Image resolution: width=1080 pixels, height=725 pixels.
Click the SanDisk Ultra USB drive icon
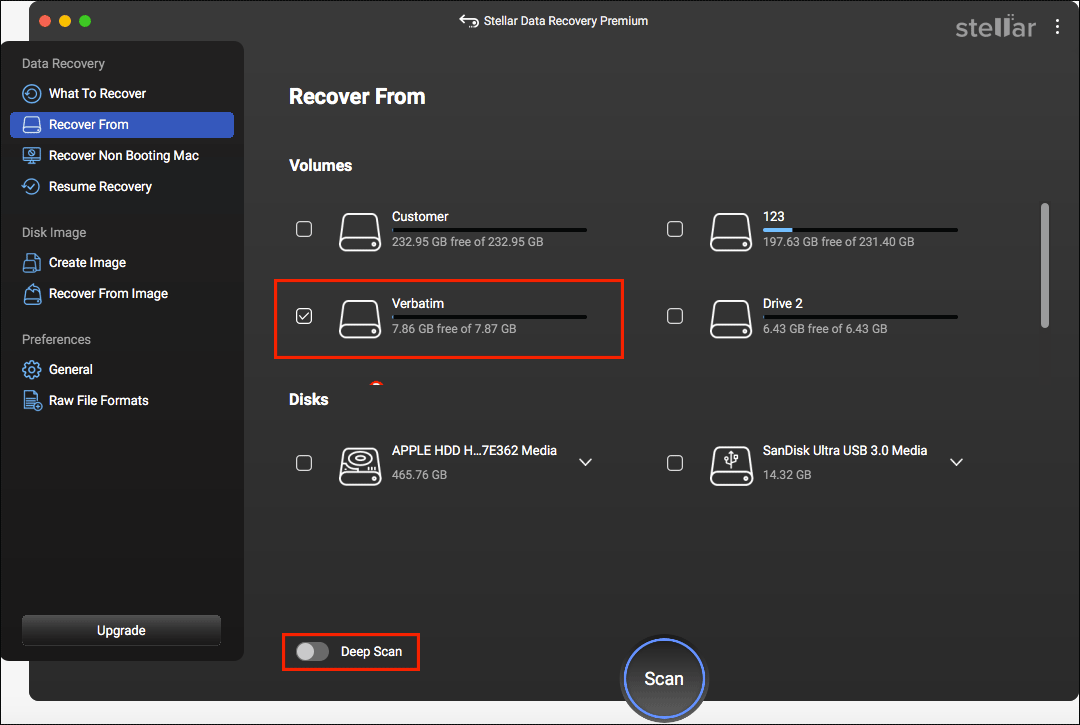point(731,466)
